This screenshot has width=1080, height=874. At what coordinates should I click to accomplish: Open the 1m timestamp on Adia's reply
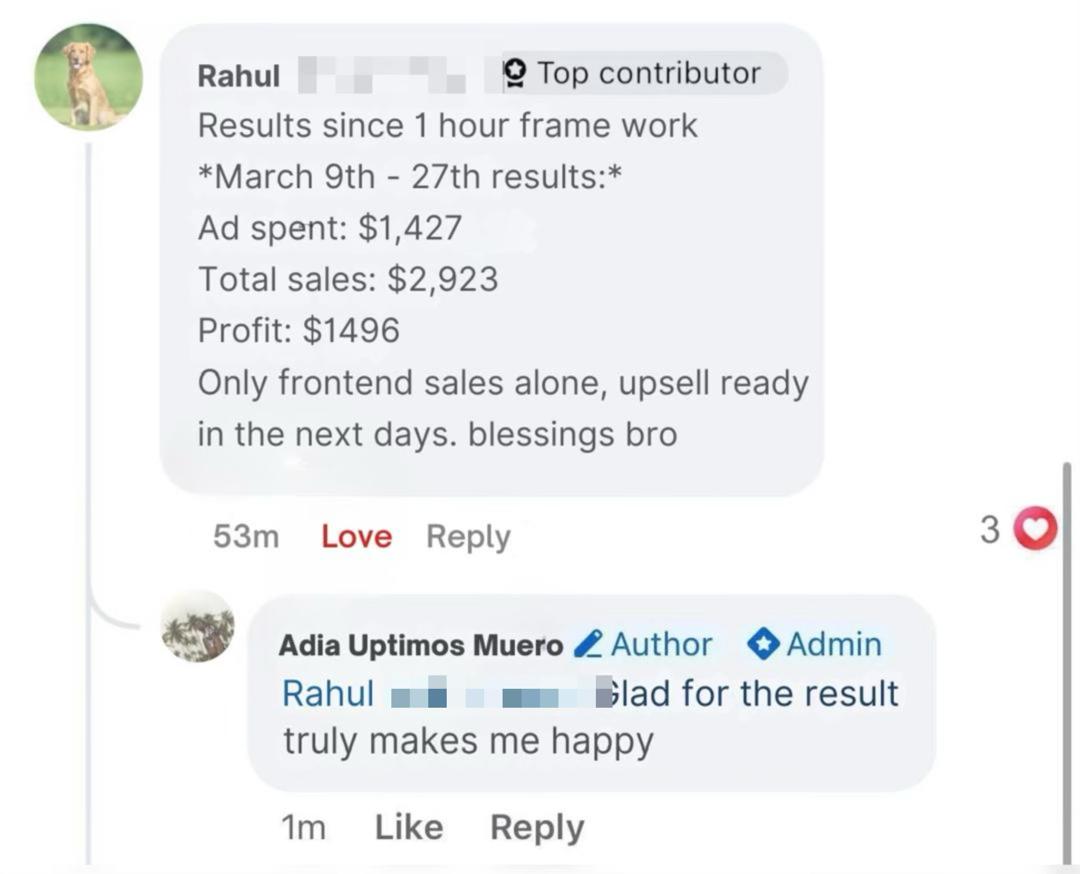(305, 827)
